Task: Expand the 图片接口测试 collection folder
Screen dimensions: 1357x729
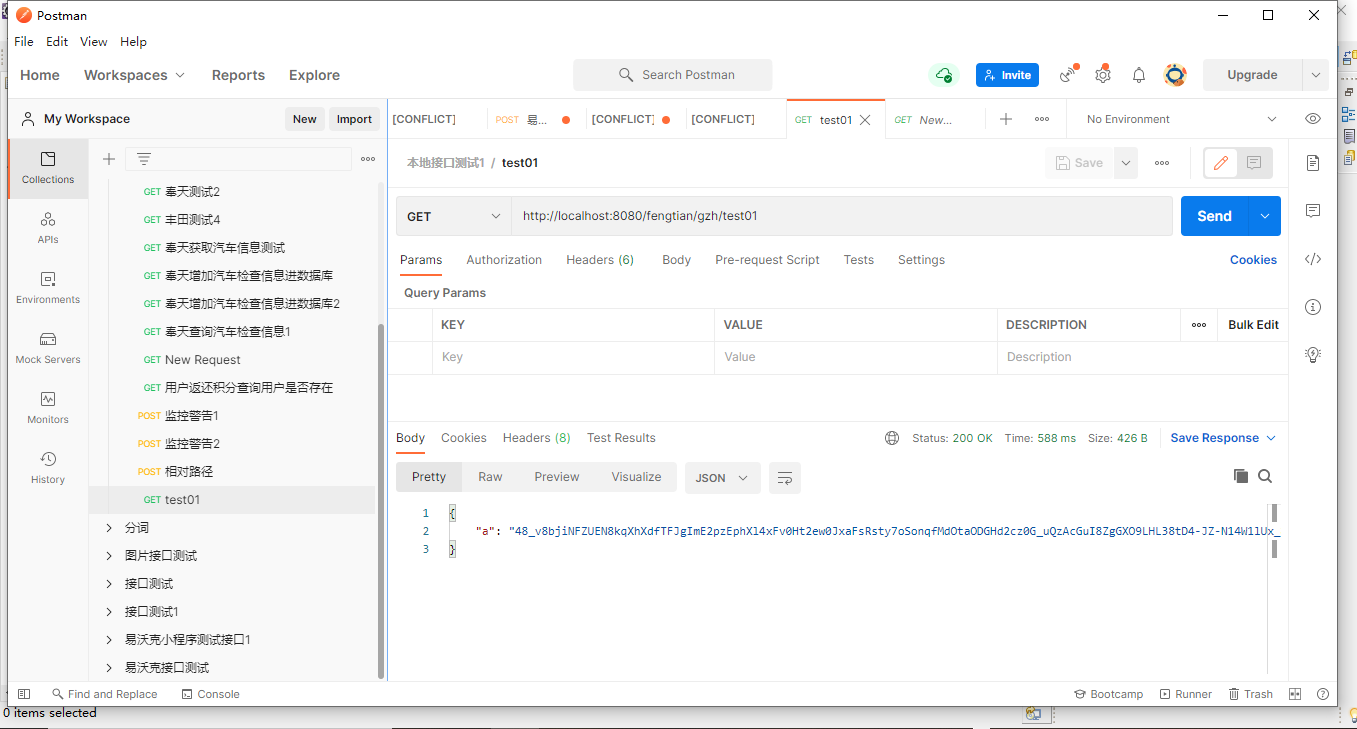Action: point(109,556)
